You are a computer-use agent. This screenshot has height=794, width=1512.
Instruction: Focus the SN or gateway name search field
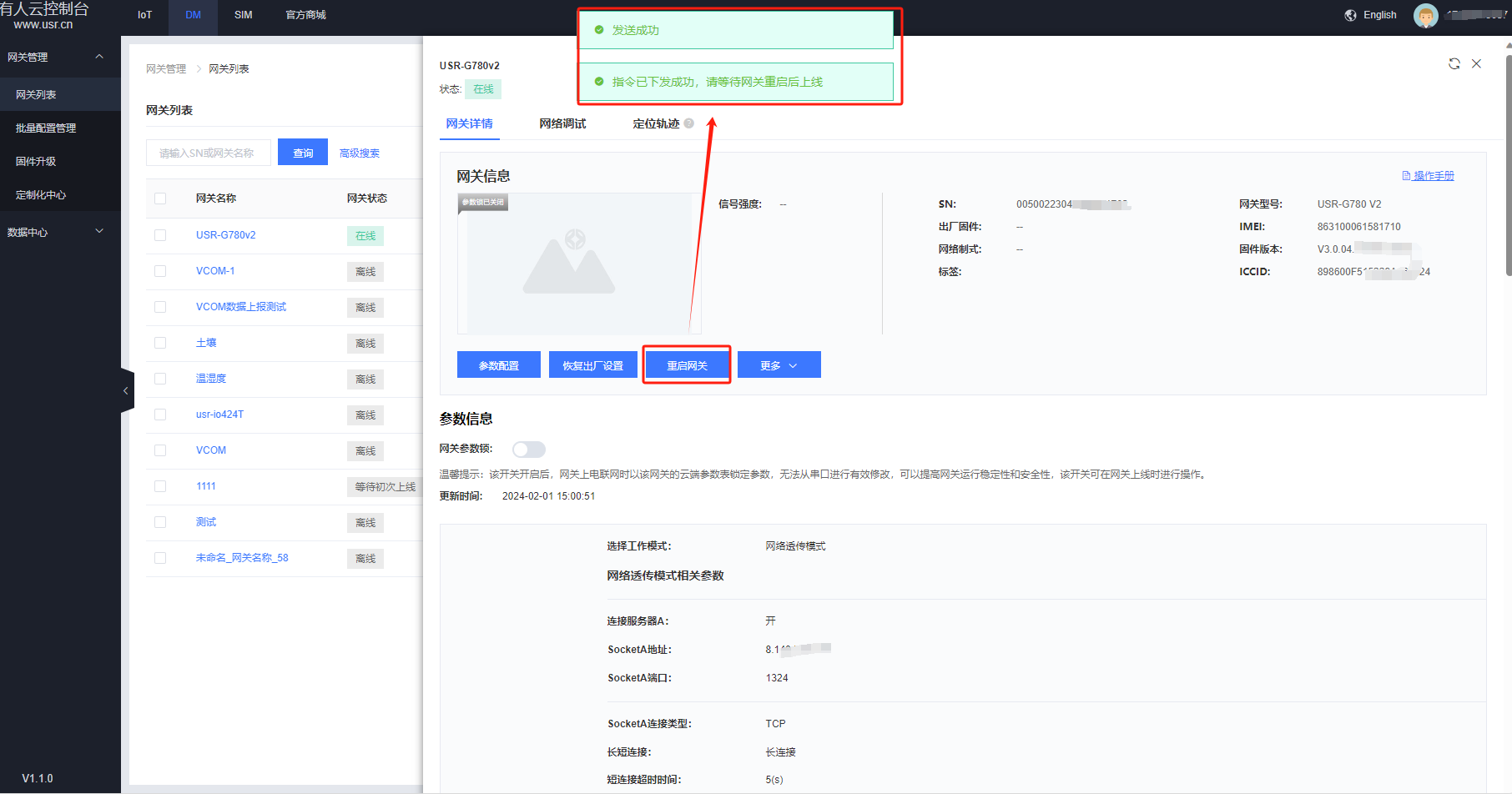pyautogui.click(x=208, y=153)
